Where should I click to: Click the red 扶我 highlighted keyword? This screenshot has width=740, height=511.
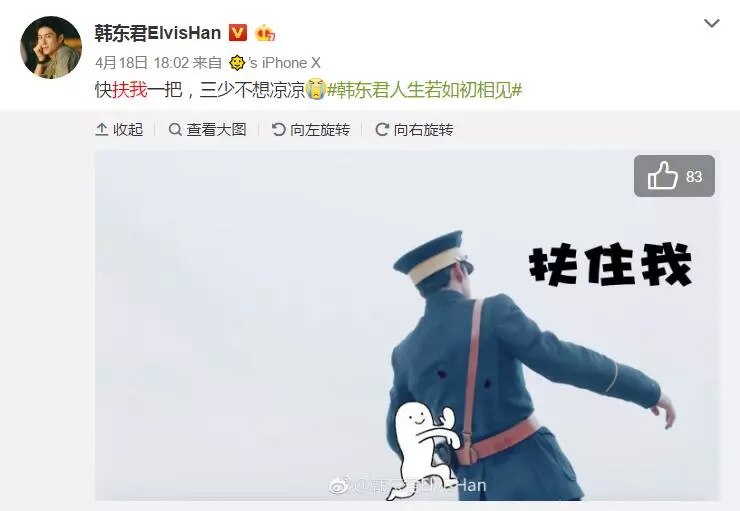130,90
